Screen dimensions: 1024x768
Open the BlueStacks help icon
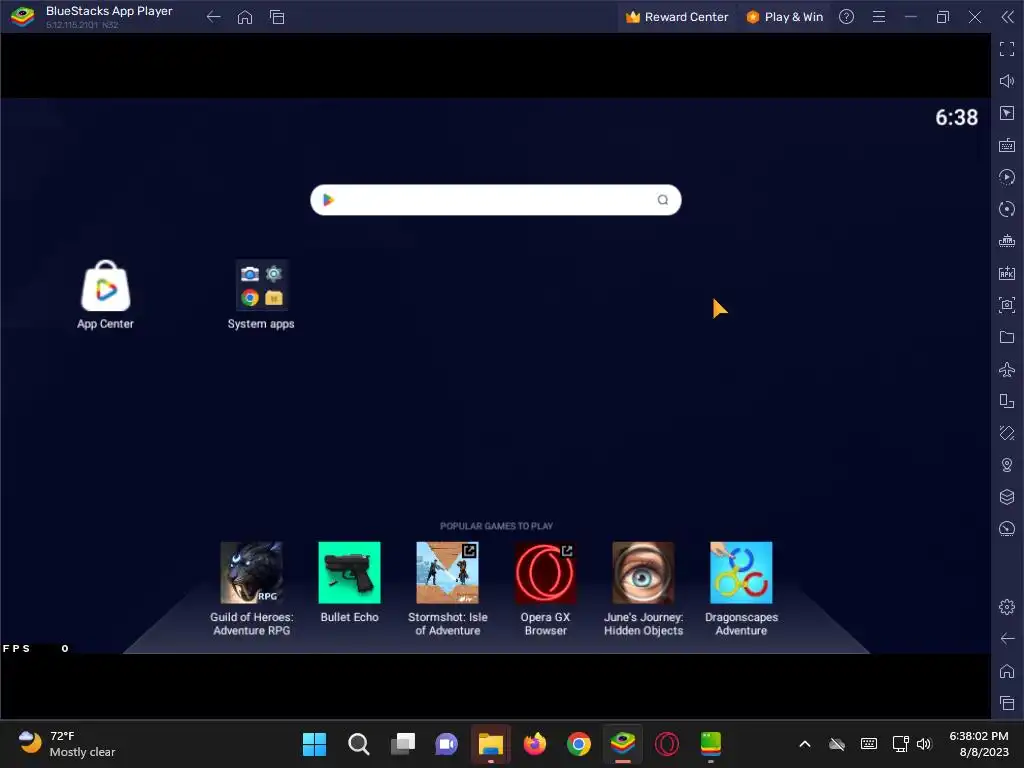pyautogui.click(x=846, y=17)
